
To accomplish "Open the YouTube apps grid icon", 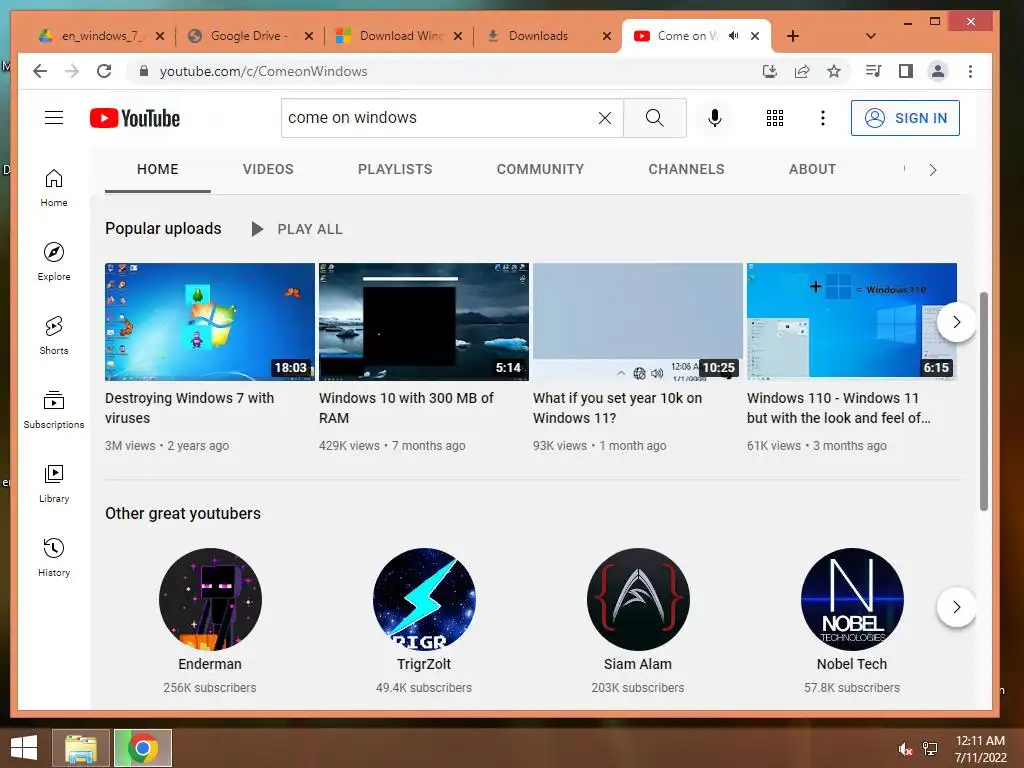I will tap(775, 118).
